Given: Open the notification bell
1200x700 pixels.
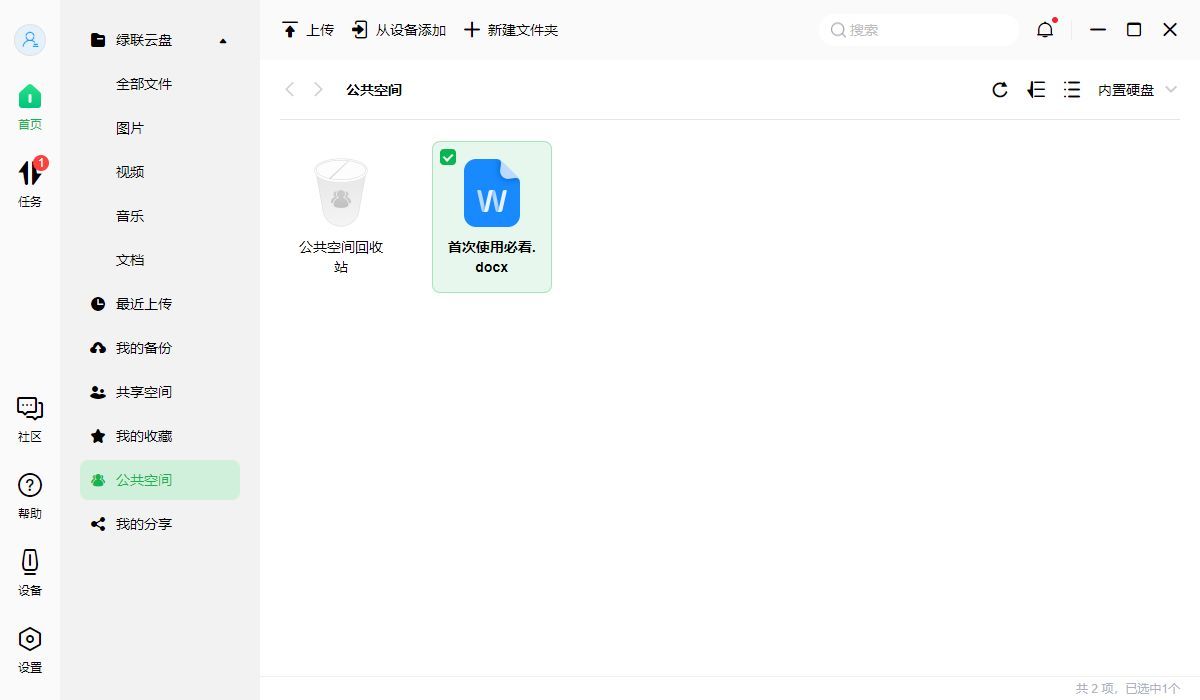Looking at the screenshot, I should pos(1045,29).
